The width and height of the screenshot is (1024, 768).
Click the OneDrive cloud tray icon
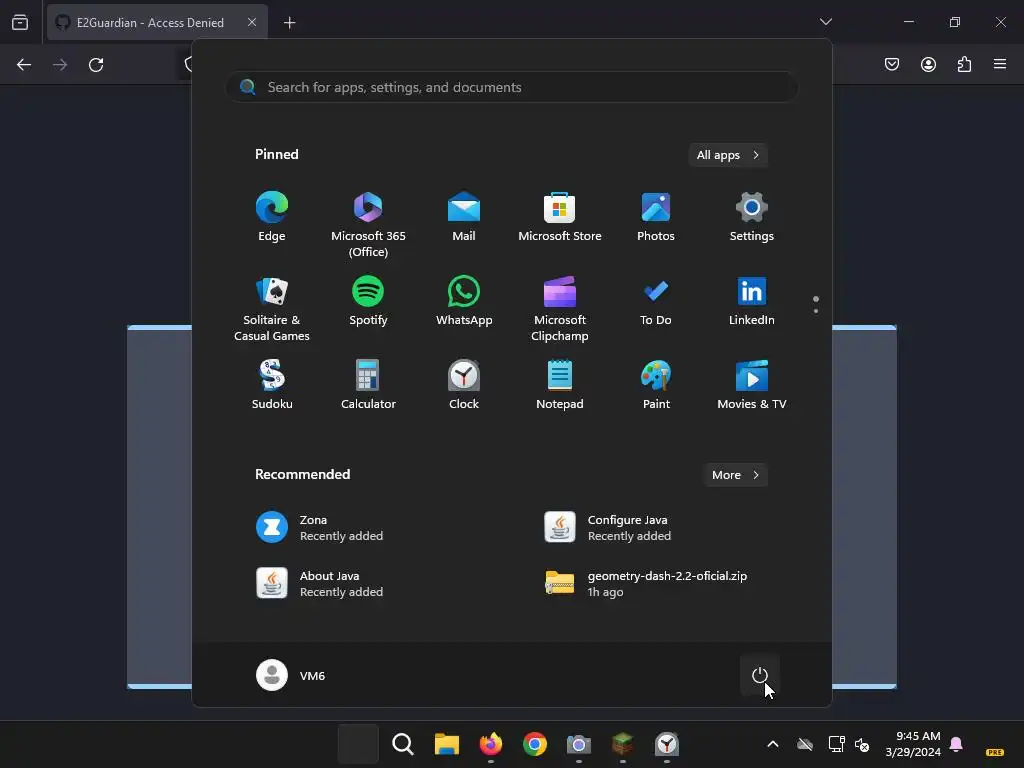point(805,744)
